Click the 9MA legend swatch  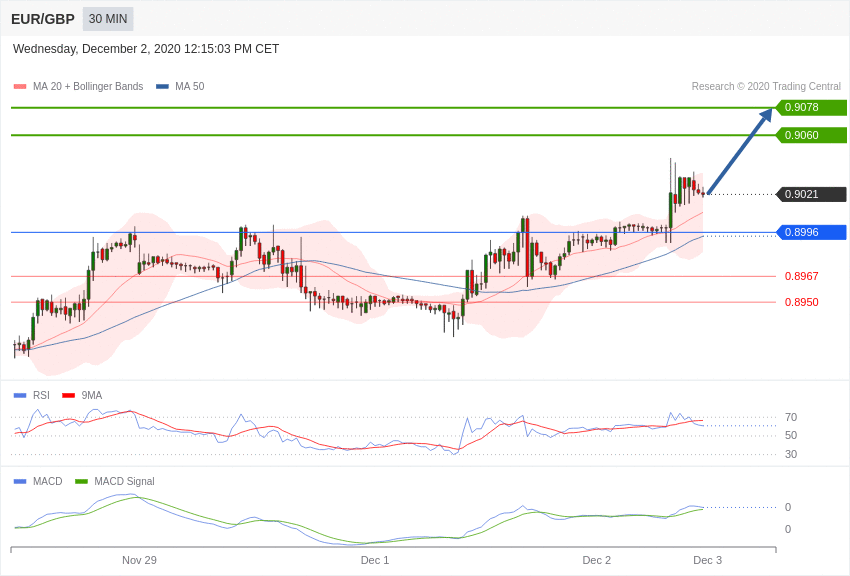tap(68, 396)
